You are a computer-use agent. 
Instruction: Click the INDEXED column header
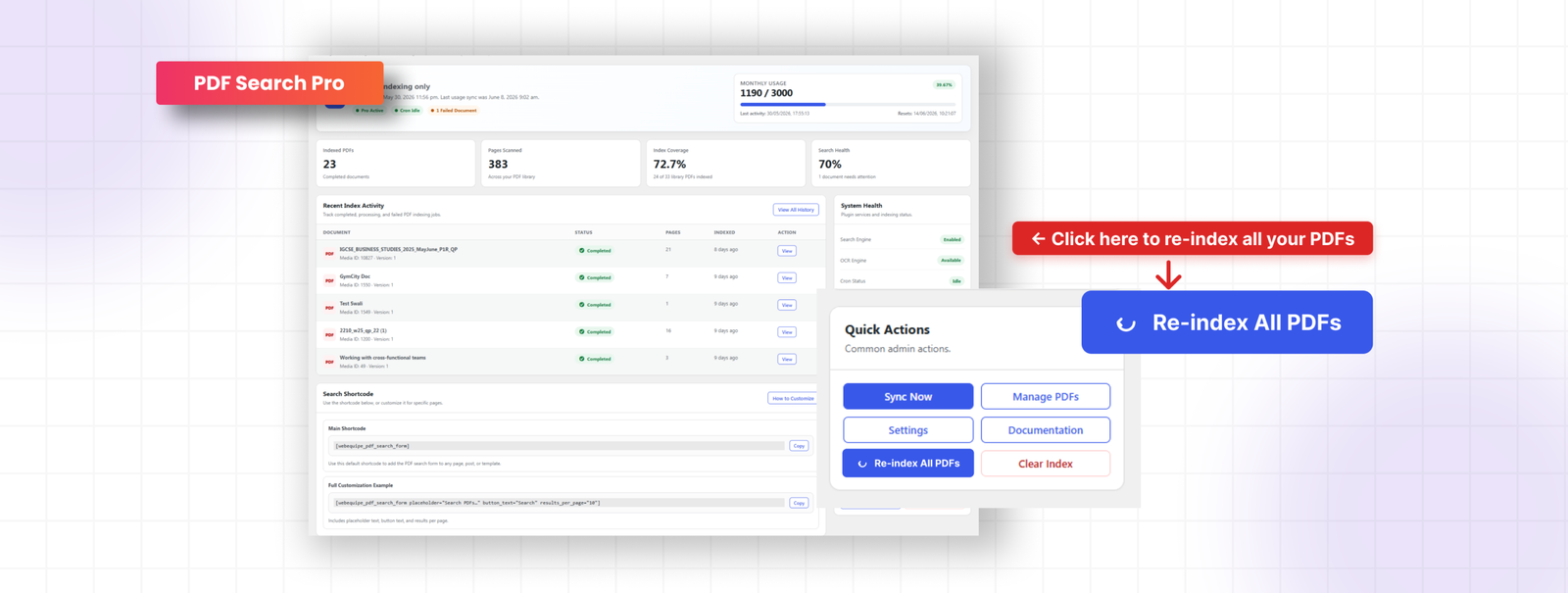click(x=724, y=232)
